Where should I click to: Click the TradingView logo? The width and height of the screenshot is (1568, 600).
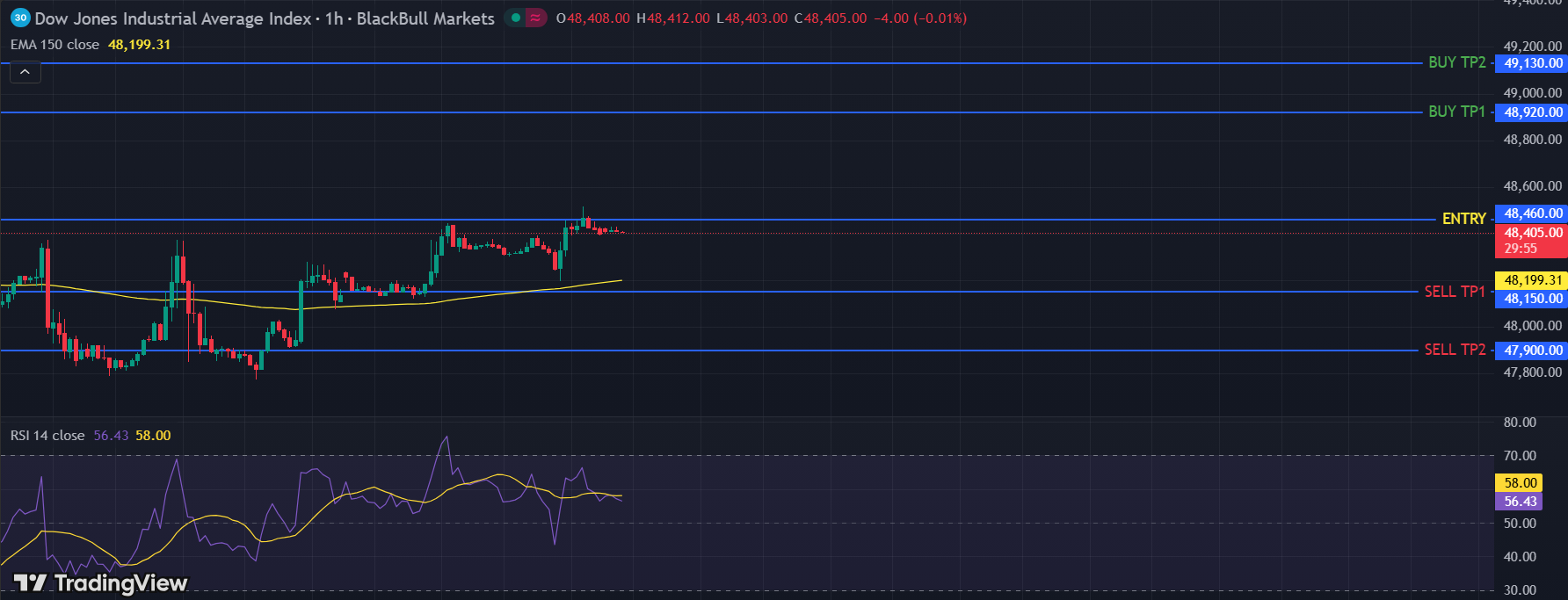100,583
